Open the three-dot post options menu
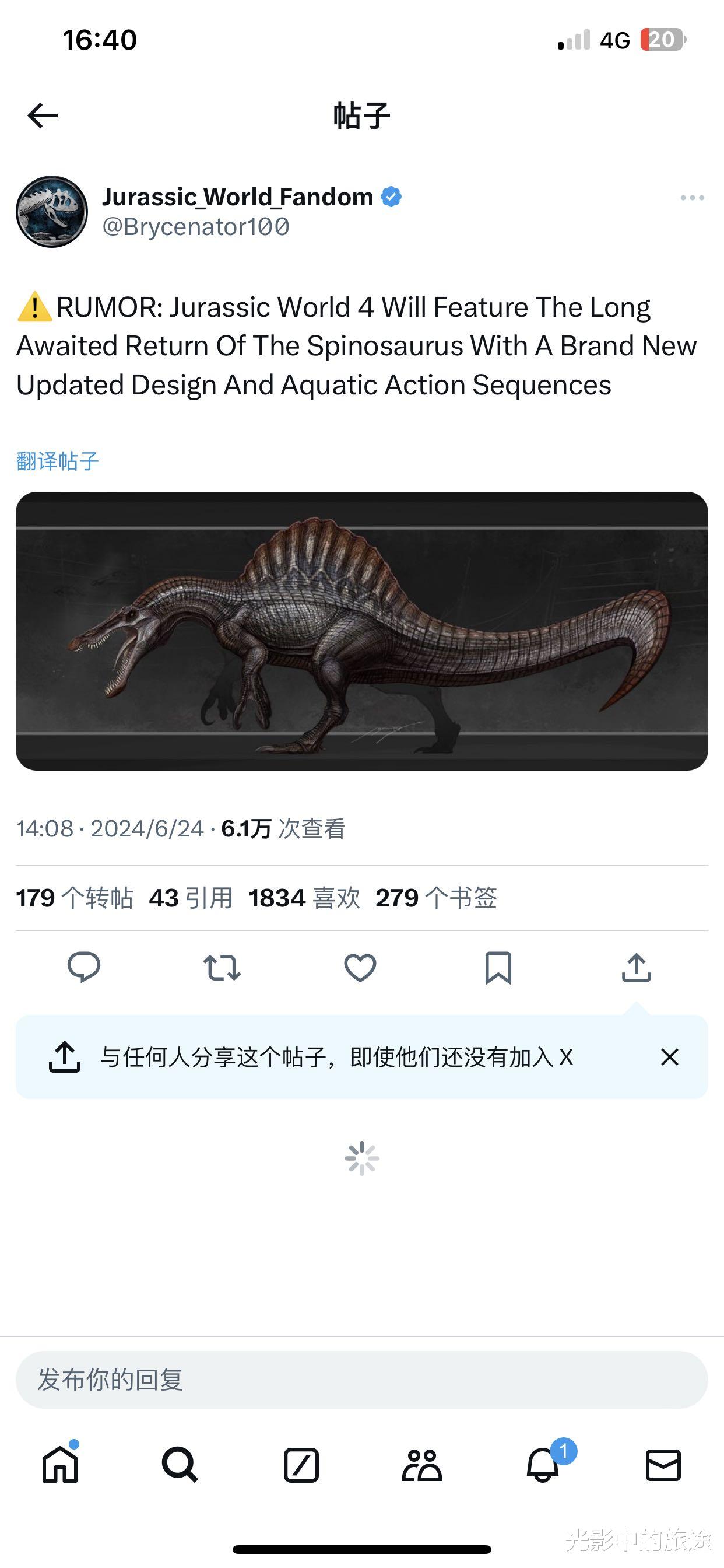This screenshot has height=1568, width=724. click(x=693, y=198)
